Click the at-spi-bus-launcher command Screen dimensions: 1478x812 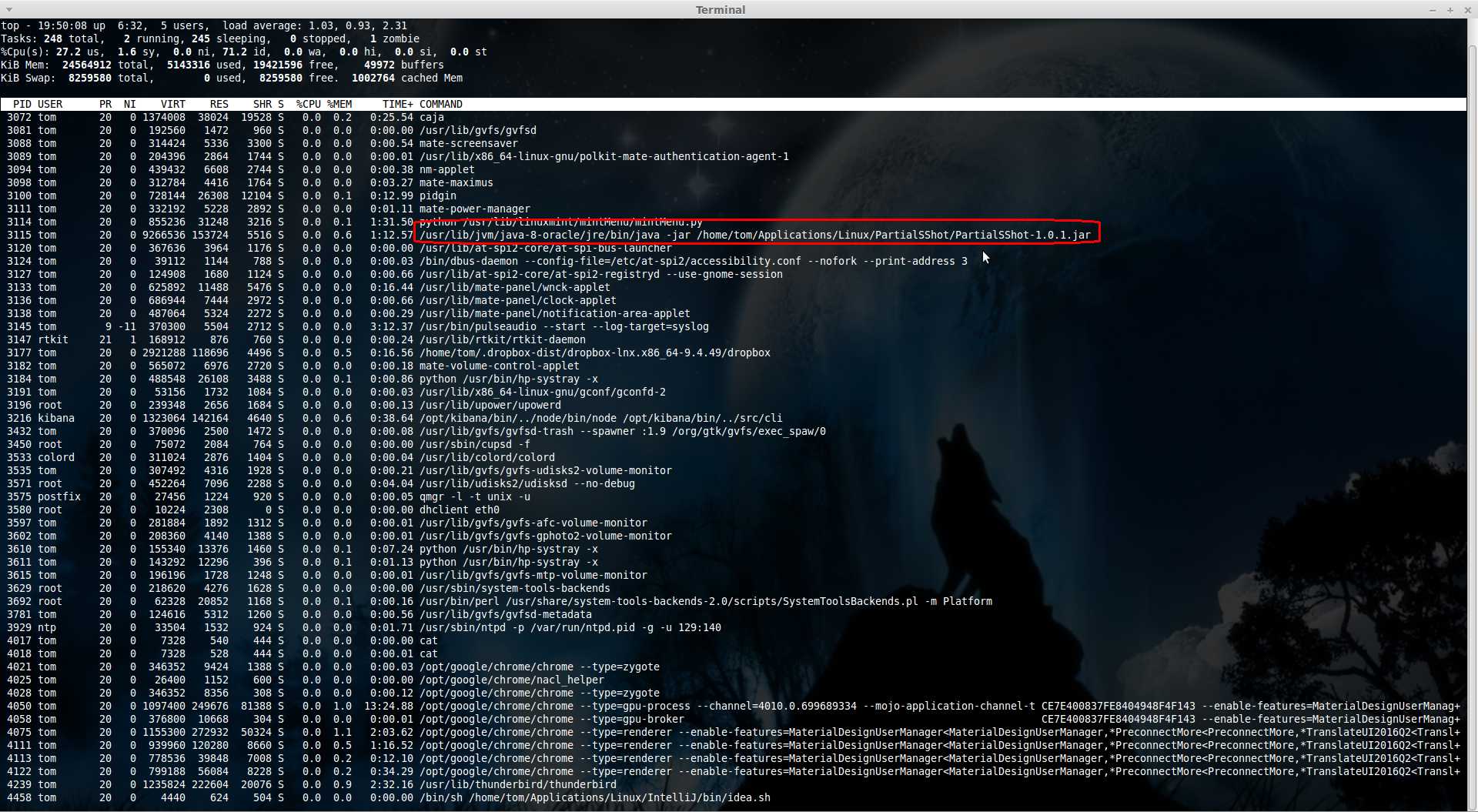click(x=545, y=248)
